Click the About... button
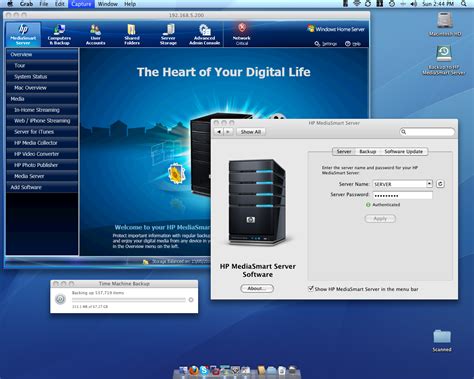This screenshot has width=474, height=379. (257, 288)
